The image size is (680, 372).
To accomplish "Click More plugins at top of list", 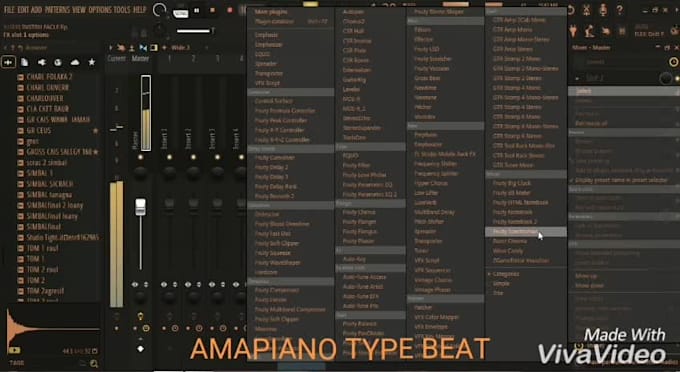I will 271,12.
